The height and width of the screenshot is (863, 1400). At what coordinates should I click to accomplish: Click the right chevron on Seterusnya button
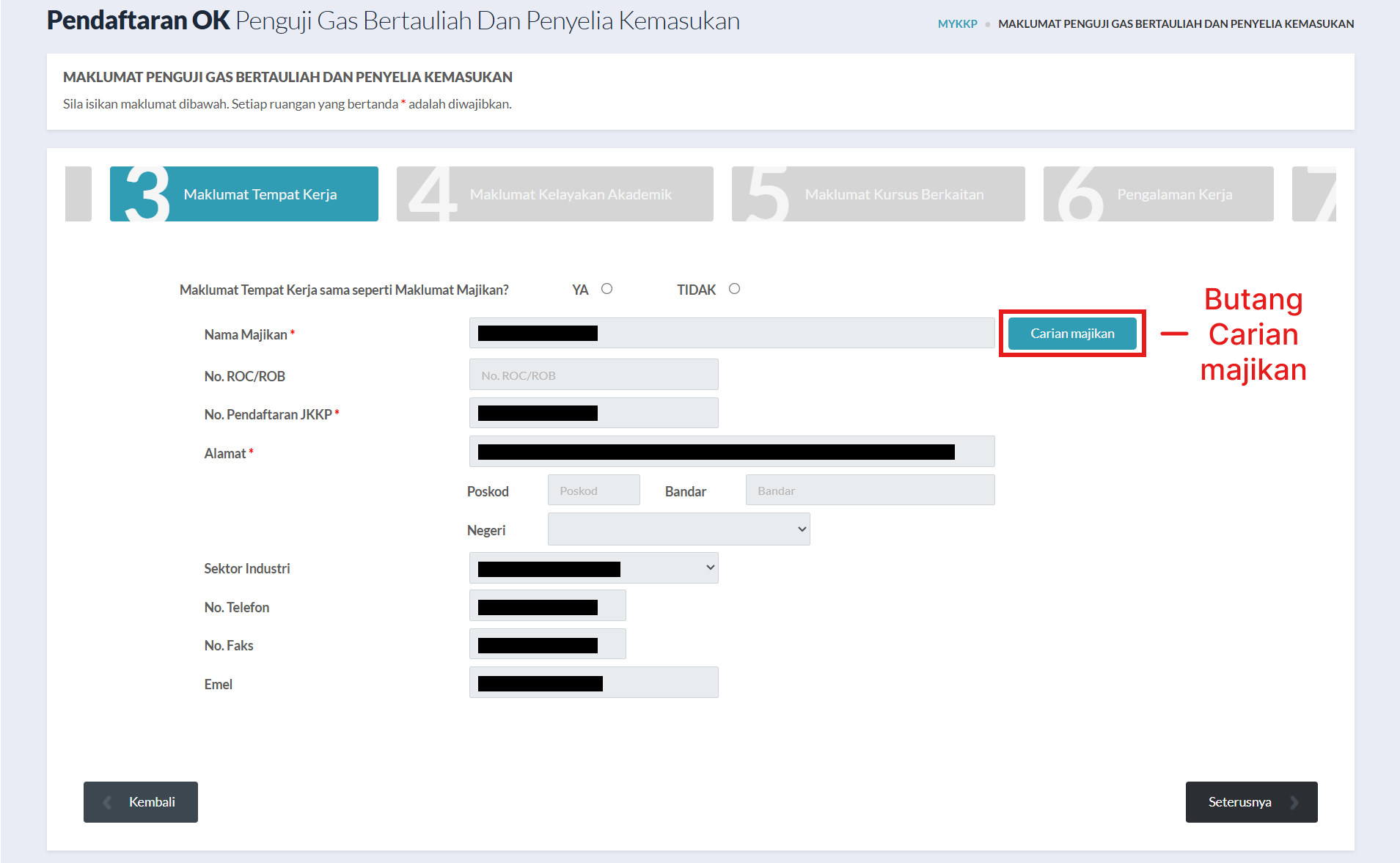1294,802
